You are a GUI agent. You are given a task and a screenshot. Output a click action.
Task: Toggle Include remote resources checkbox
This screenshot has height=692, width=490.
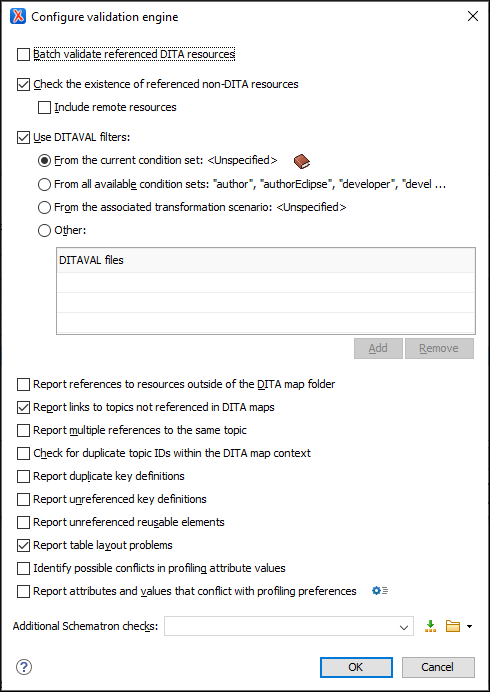[x=44, y=107]
